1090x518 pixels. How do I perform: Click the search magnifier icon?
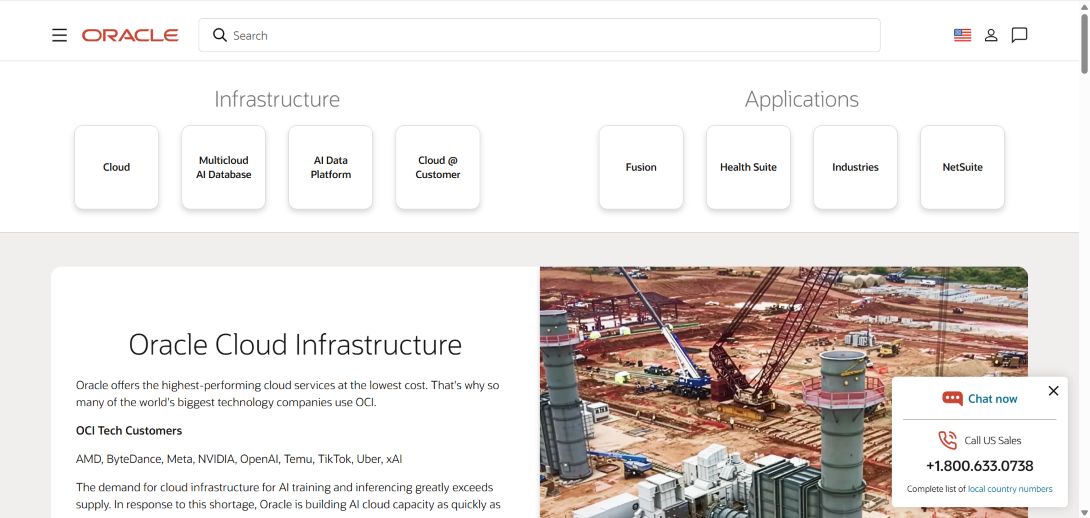pyautogui.click(x=220, y=35)
